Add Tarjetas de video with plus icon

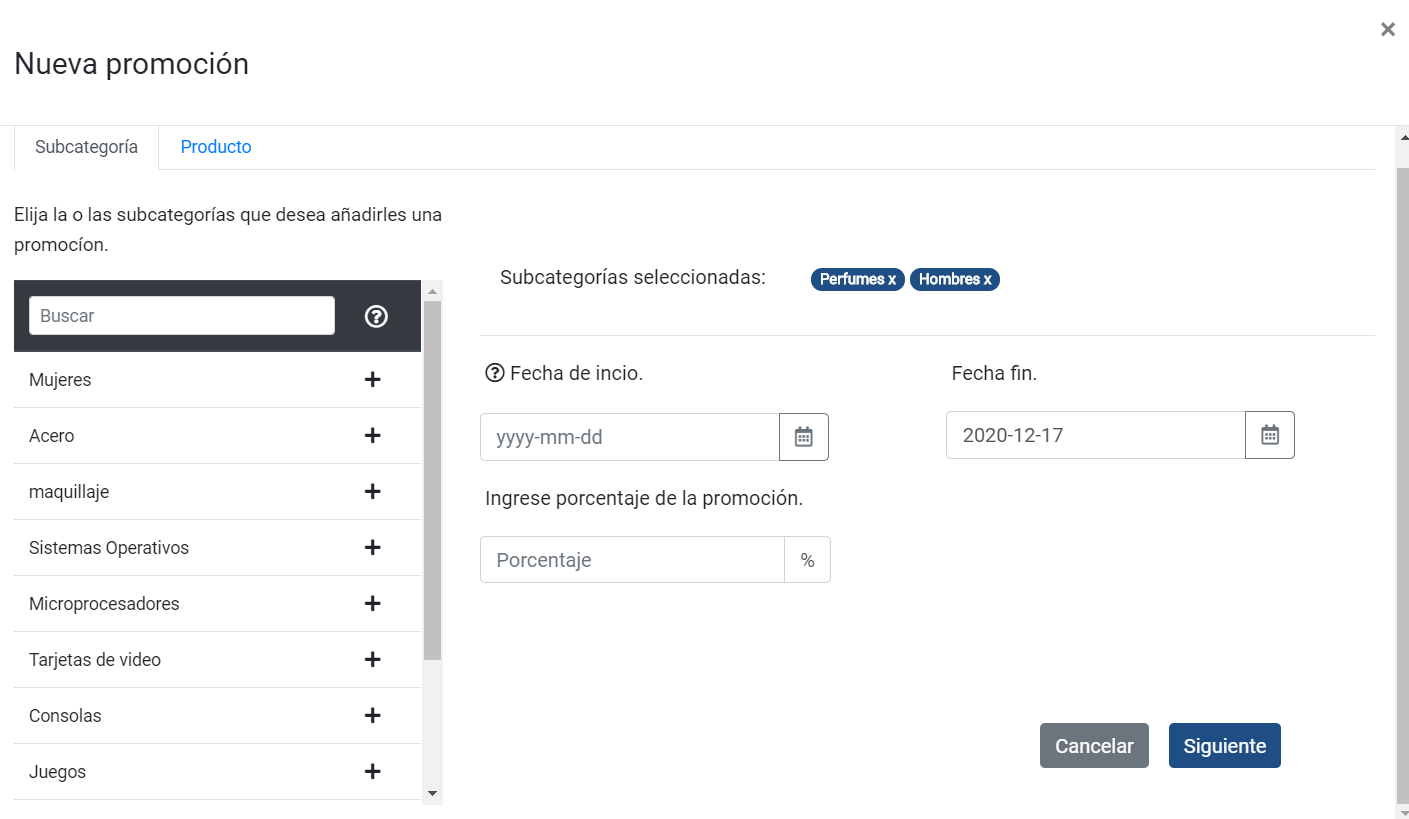tap(373, 660)
